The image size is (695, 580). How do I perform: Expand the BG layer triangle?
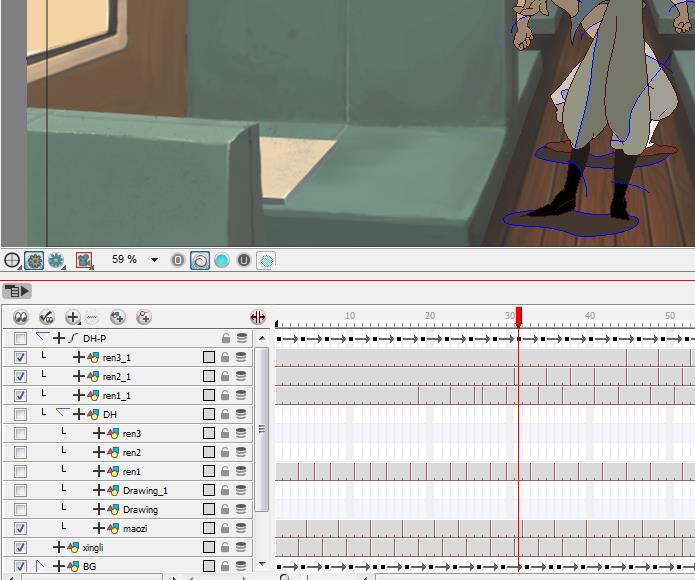click(x=40, y=566)
